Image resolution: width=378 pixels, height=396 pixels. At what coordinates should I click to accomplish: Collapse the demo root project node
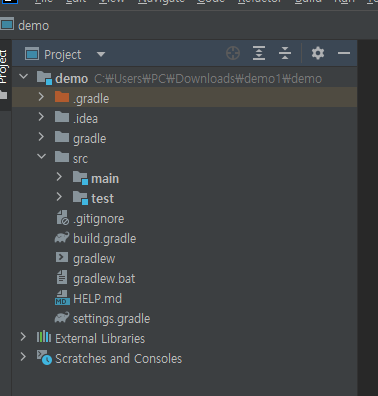coord(23,76)
